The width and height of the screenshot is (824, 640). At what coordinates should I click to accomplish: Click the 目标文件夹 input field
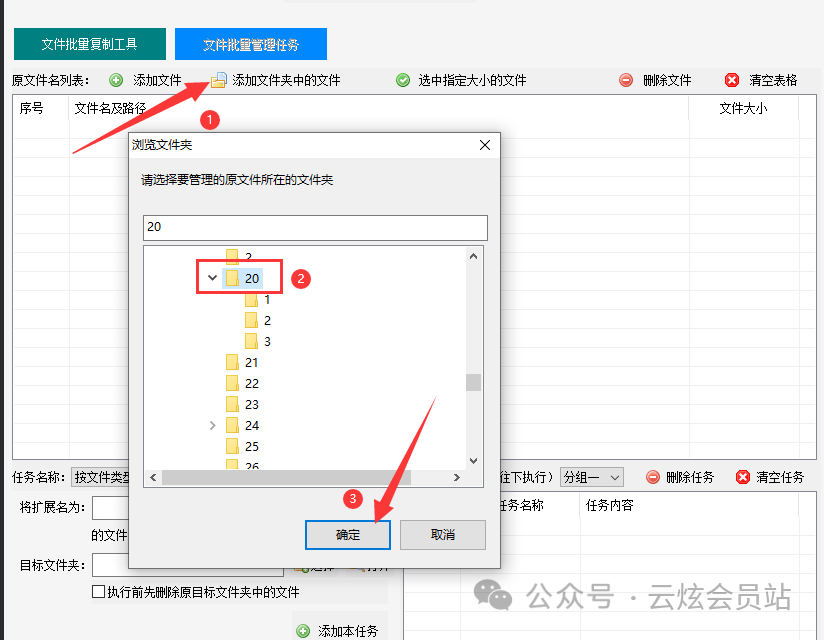coord(188,565)
